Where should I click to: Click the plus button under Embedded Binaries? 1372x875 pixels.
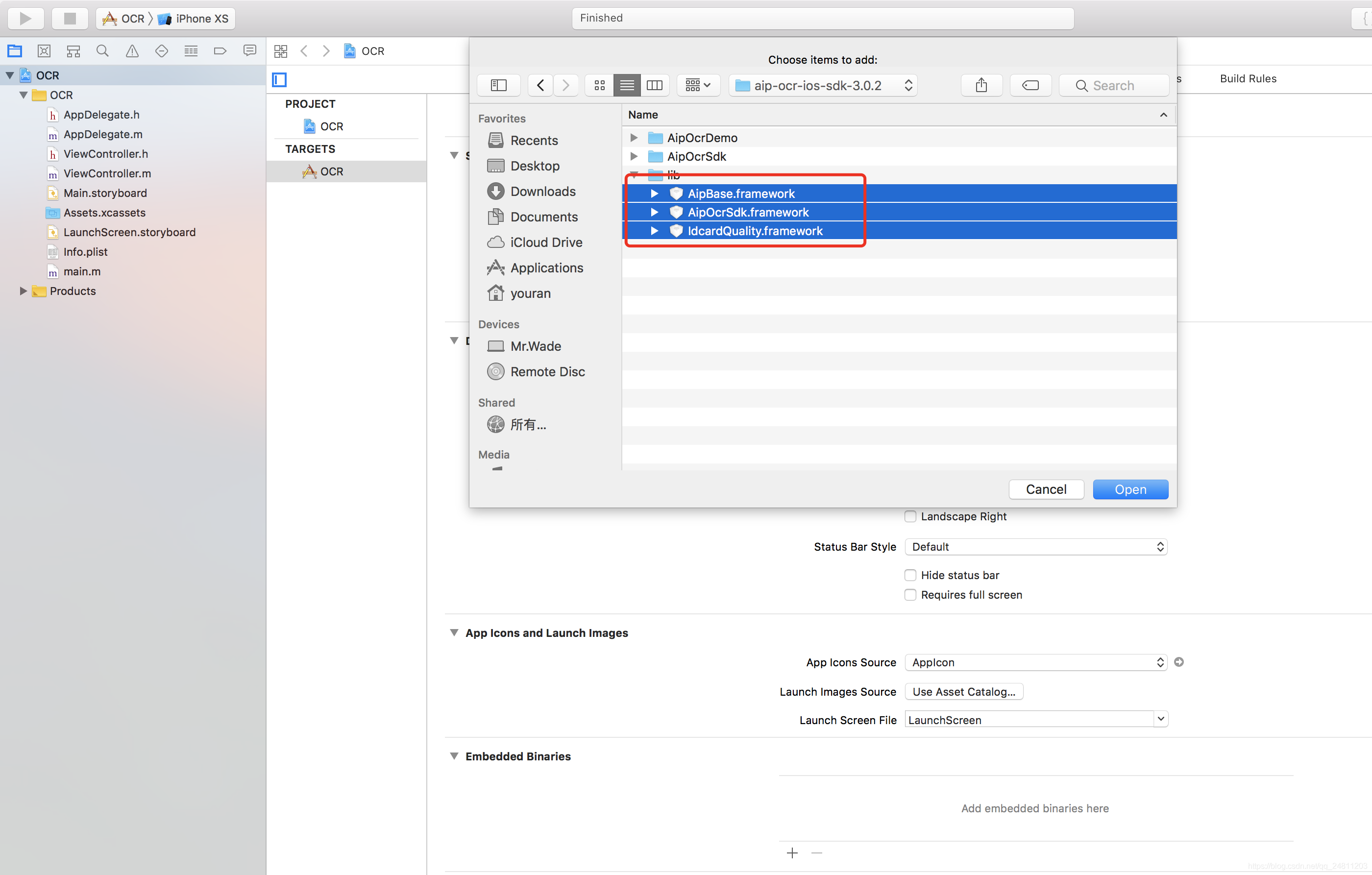[x=792, y=853]
